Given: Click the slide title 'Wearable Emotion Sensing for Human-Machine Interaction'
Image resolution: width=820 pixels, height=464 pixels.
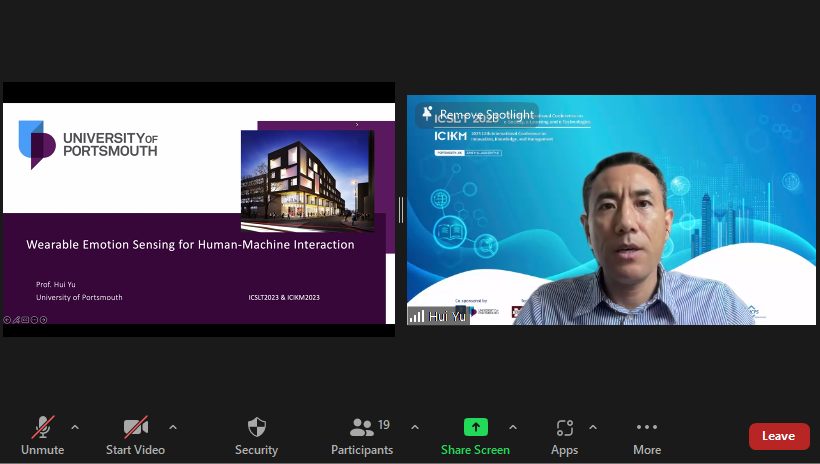Looking at the screenshot, I should tap(190, 244).
